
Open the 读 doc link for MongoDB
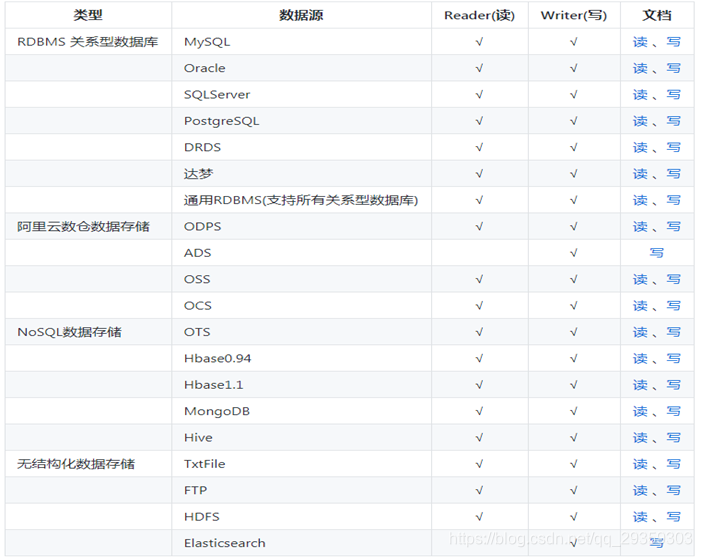[x=640, y=412]
